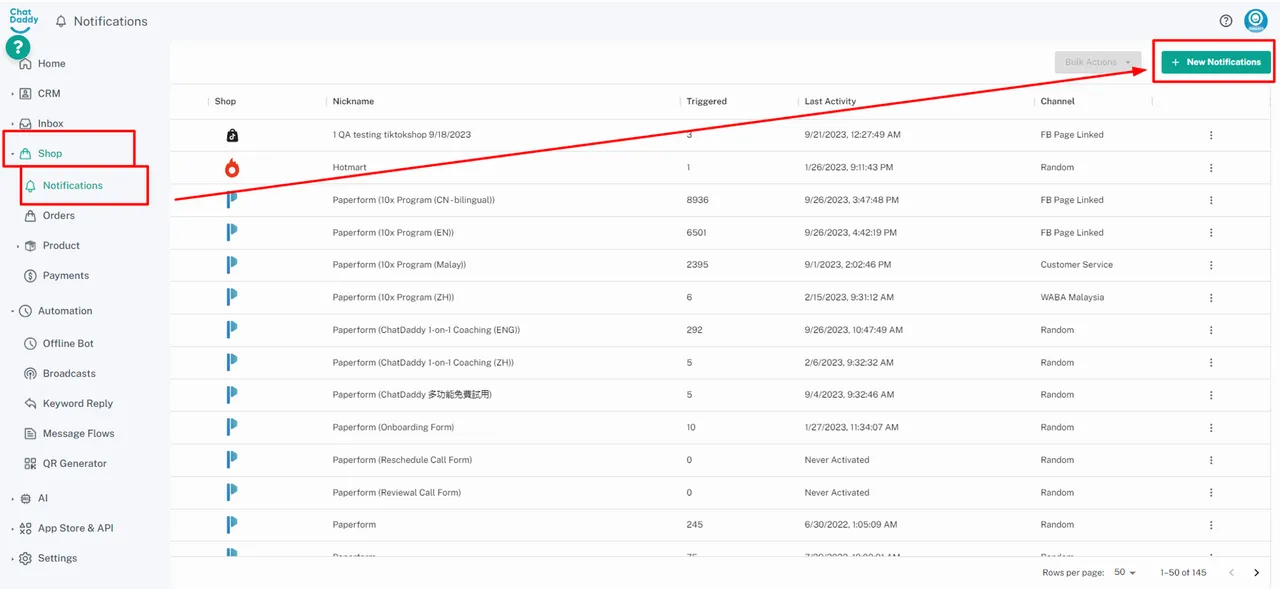1280x589 pixels.
Task: Click the Hotmart flame shop icon
Action: pyautogui.click(x=232, y=168)
